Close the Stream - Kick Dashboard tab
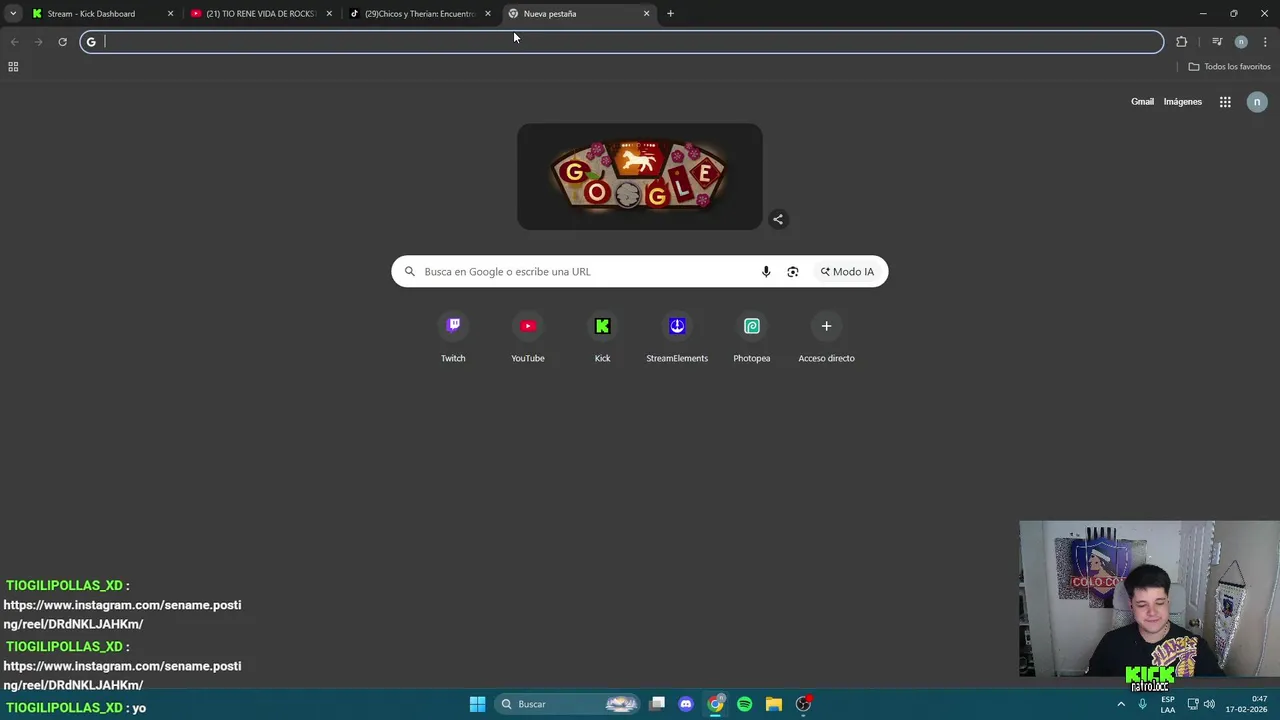The width and height of the screenshot is (1280, 720). 170,14
